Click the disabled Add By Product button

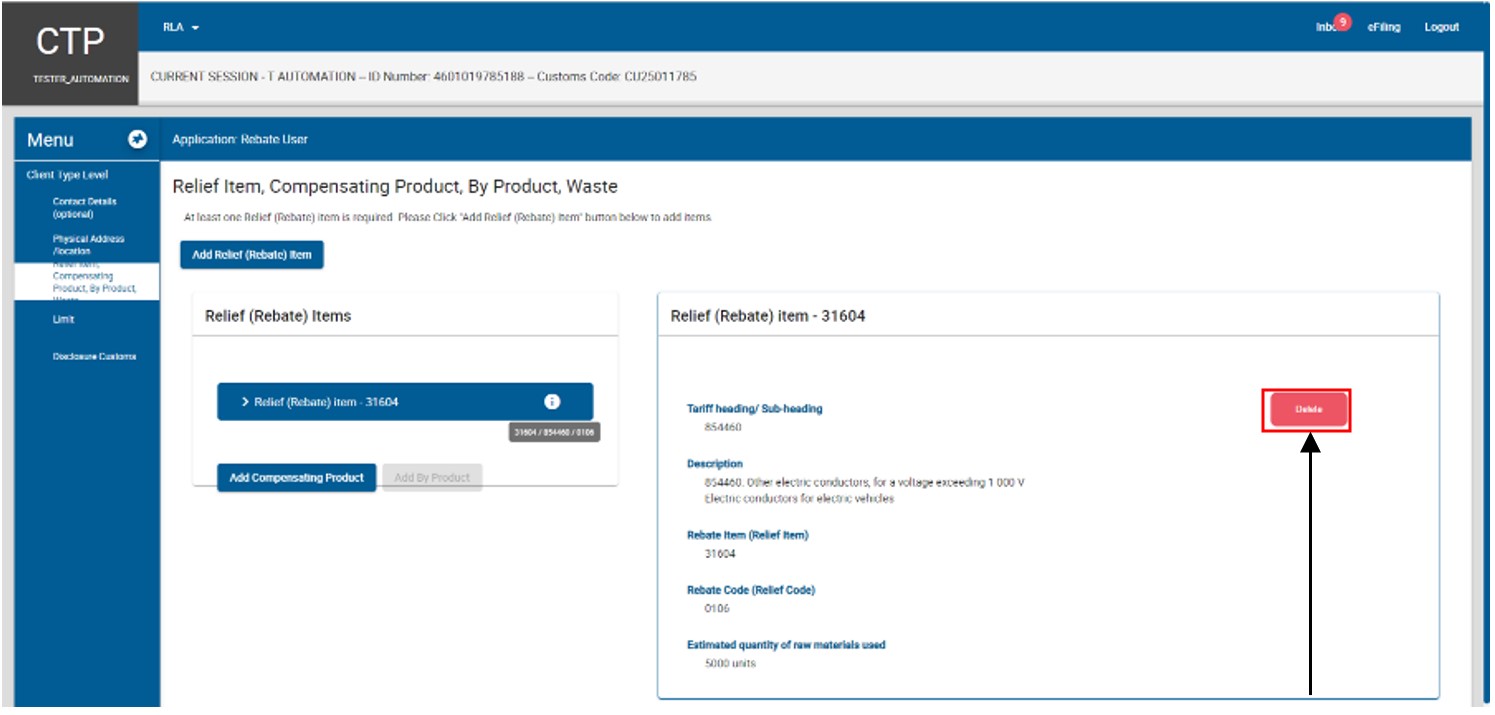(432, 478)
